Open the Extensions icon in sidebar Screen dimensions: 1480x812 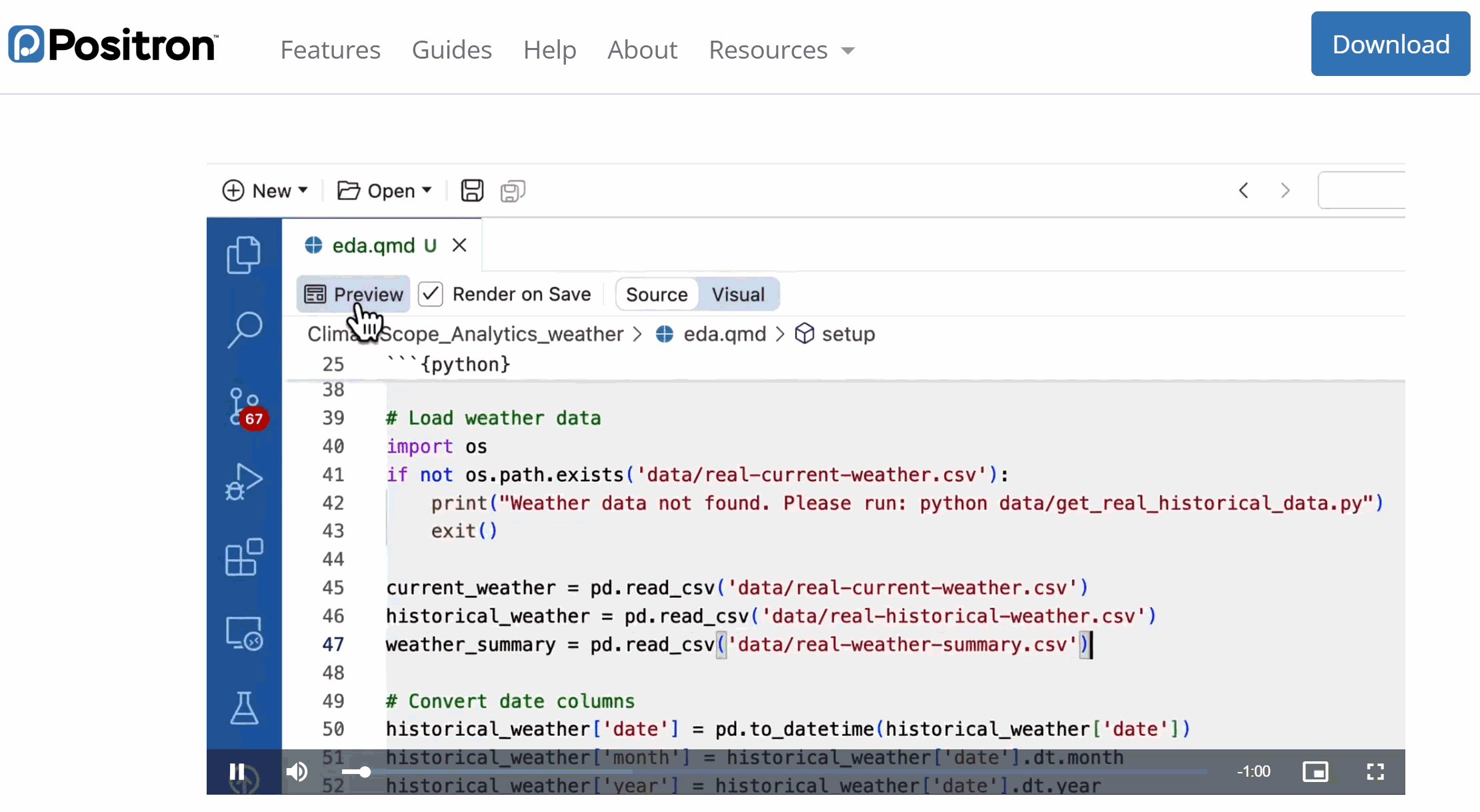click(x=244, y=557)
